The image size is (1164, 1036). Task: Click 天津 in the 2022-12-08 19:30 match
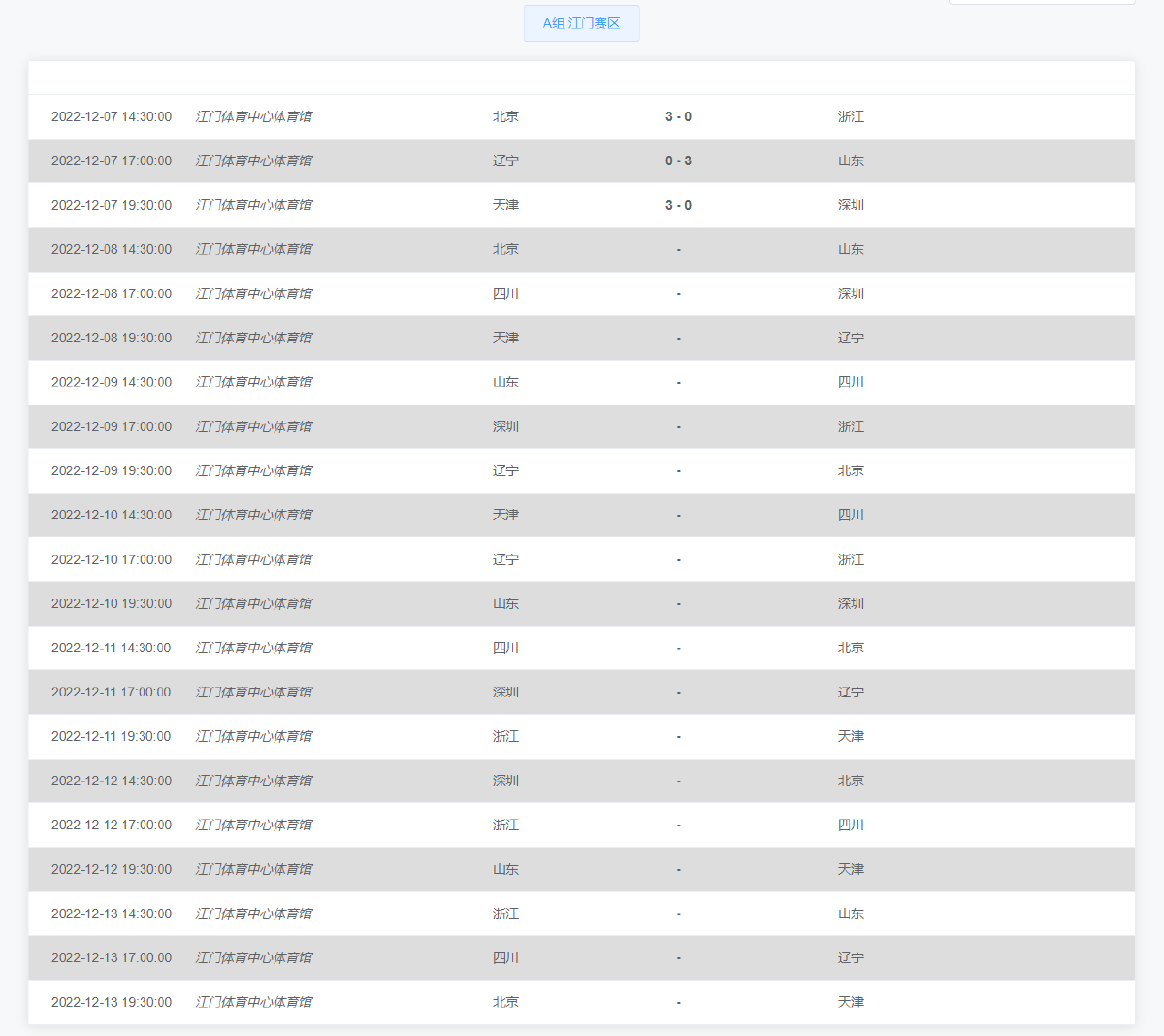505,338
